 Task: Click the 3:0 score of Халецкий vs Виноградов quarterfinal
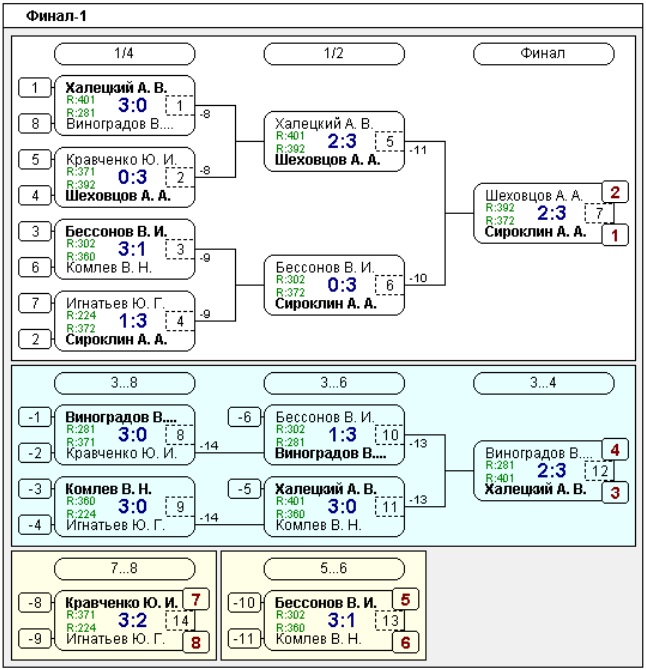[132, 105]
